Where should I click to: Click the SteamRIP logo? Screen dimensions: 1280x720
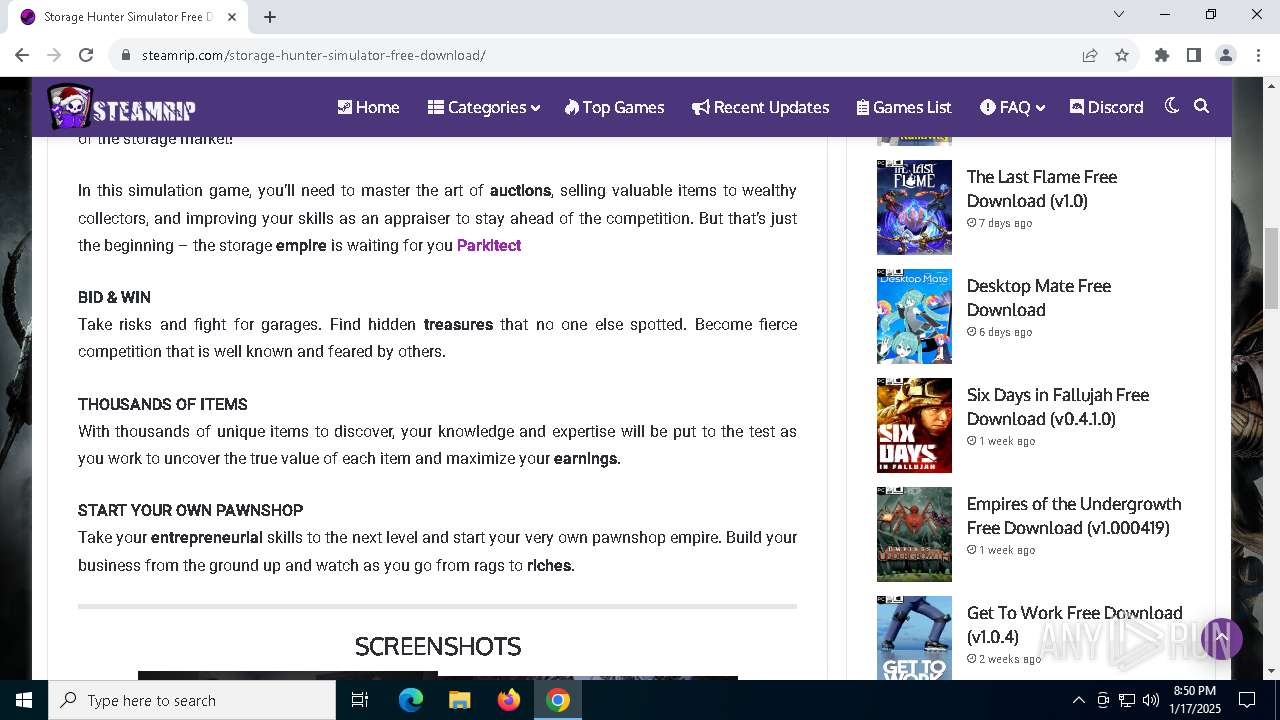coord(122,107)
